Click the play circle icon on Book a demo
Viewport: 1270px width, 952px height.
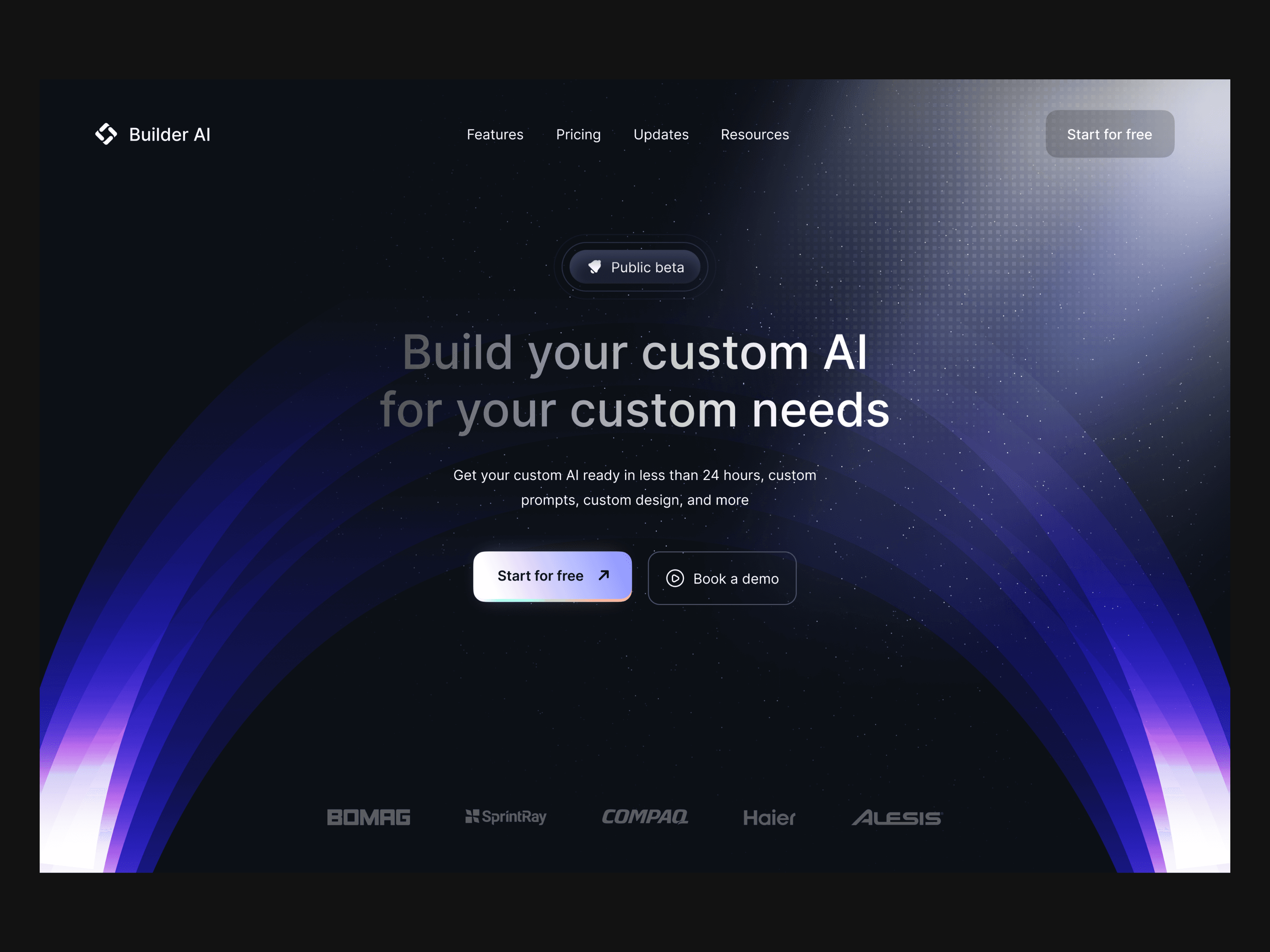(675, 577)
